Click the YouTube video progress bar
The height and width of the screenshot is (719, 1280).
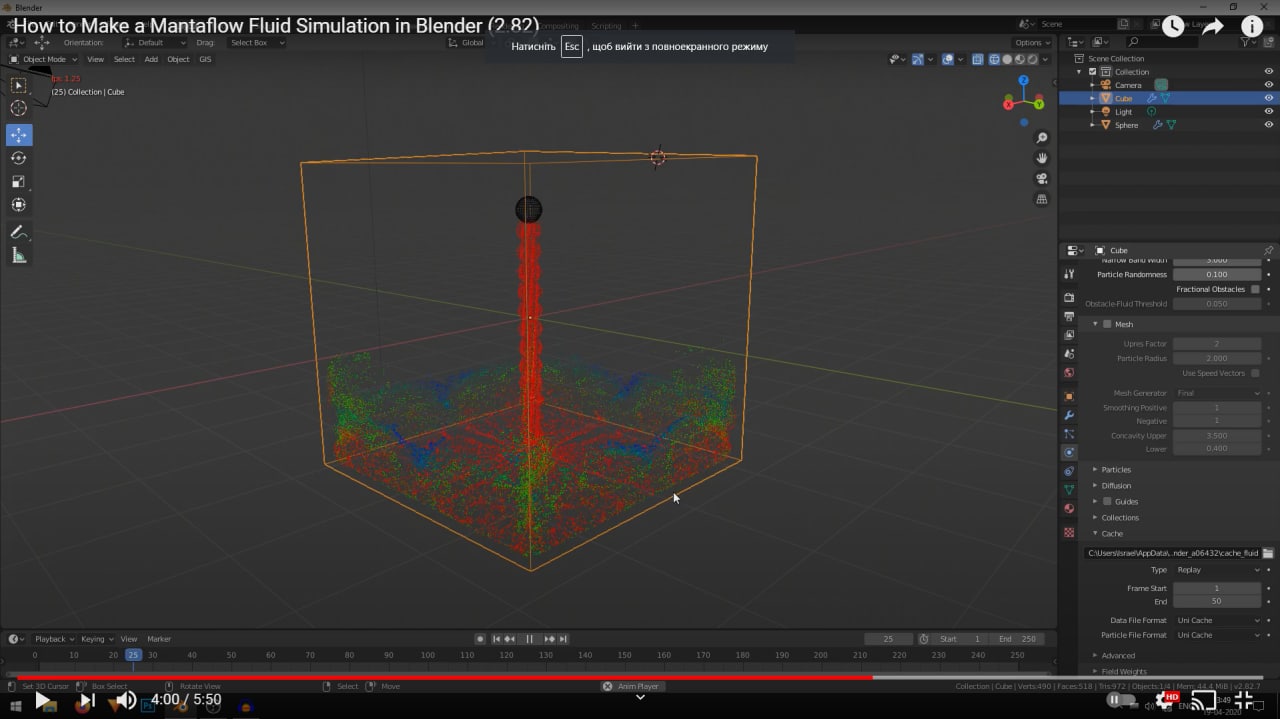pyautogui.click(x=640, y=677)
